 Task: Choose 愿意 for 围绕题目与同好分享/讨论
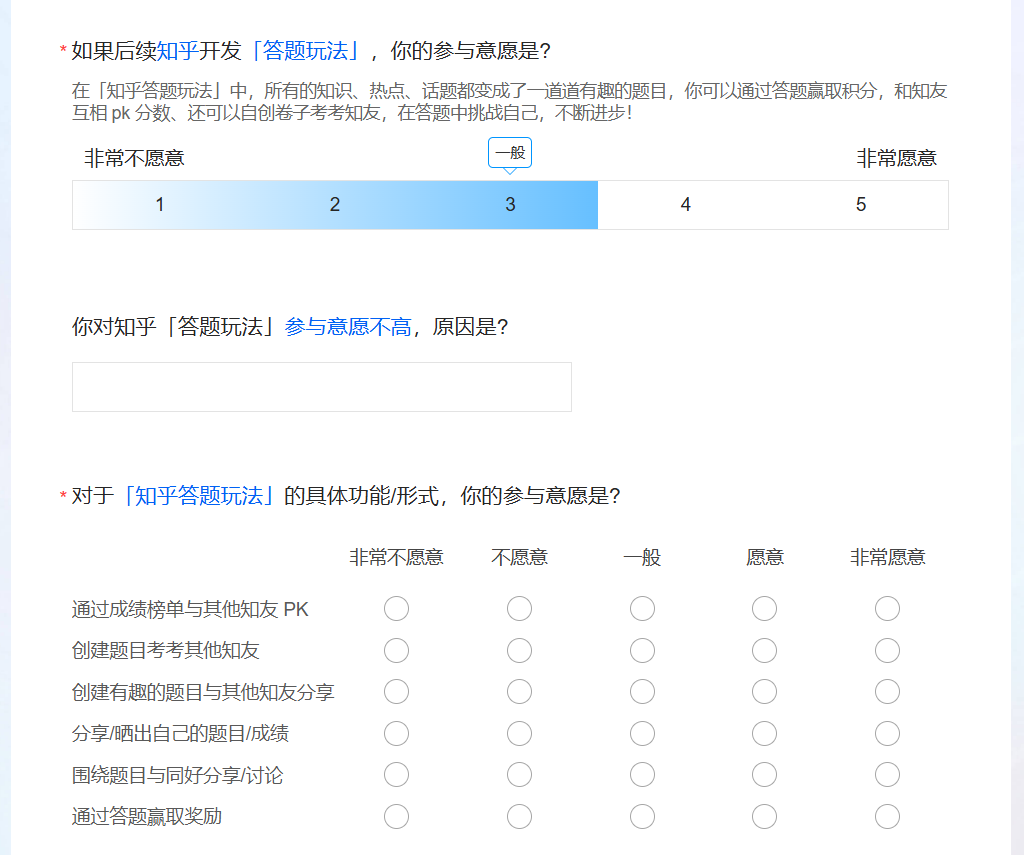click(x=764, y=775)
